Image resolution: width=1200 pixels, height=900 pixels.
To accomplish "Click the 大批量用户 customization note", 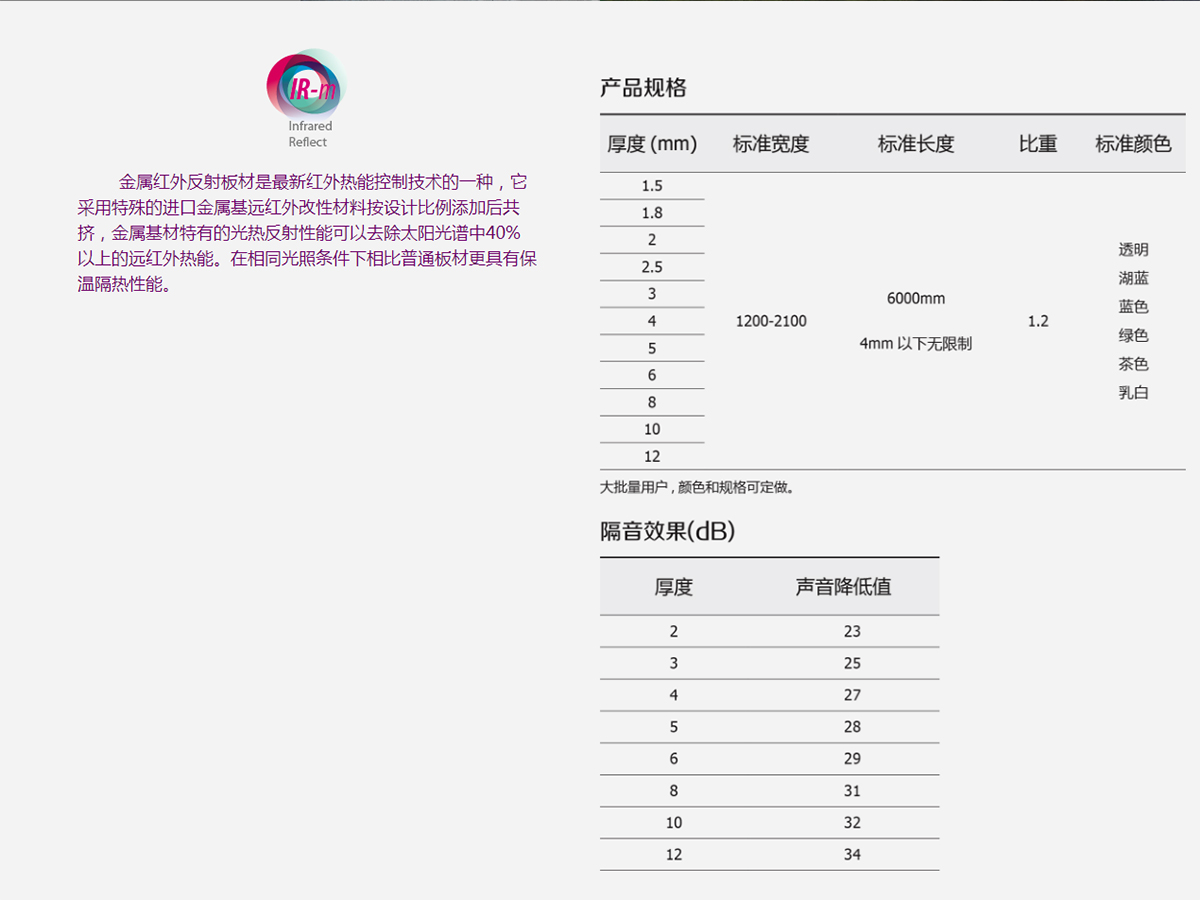I will tap(697, 488).
